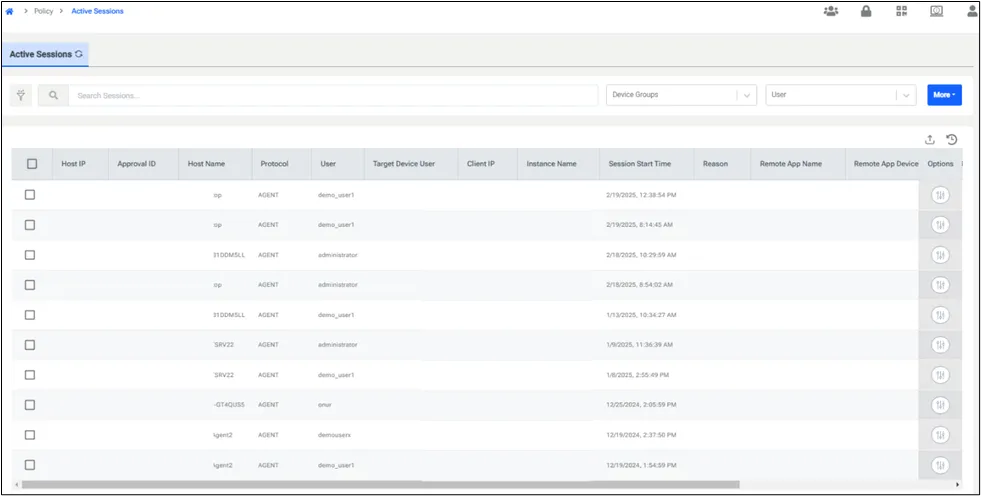
Task: Click Active Sessions breadcrumb link
Action: [x=98, y=11]
